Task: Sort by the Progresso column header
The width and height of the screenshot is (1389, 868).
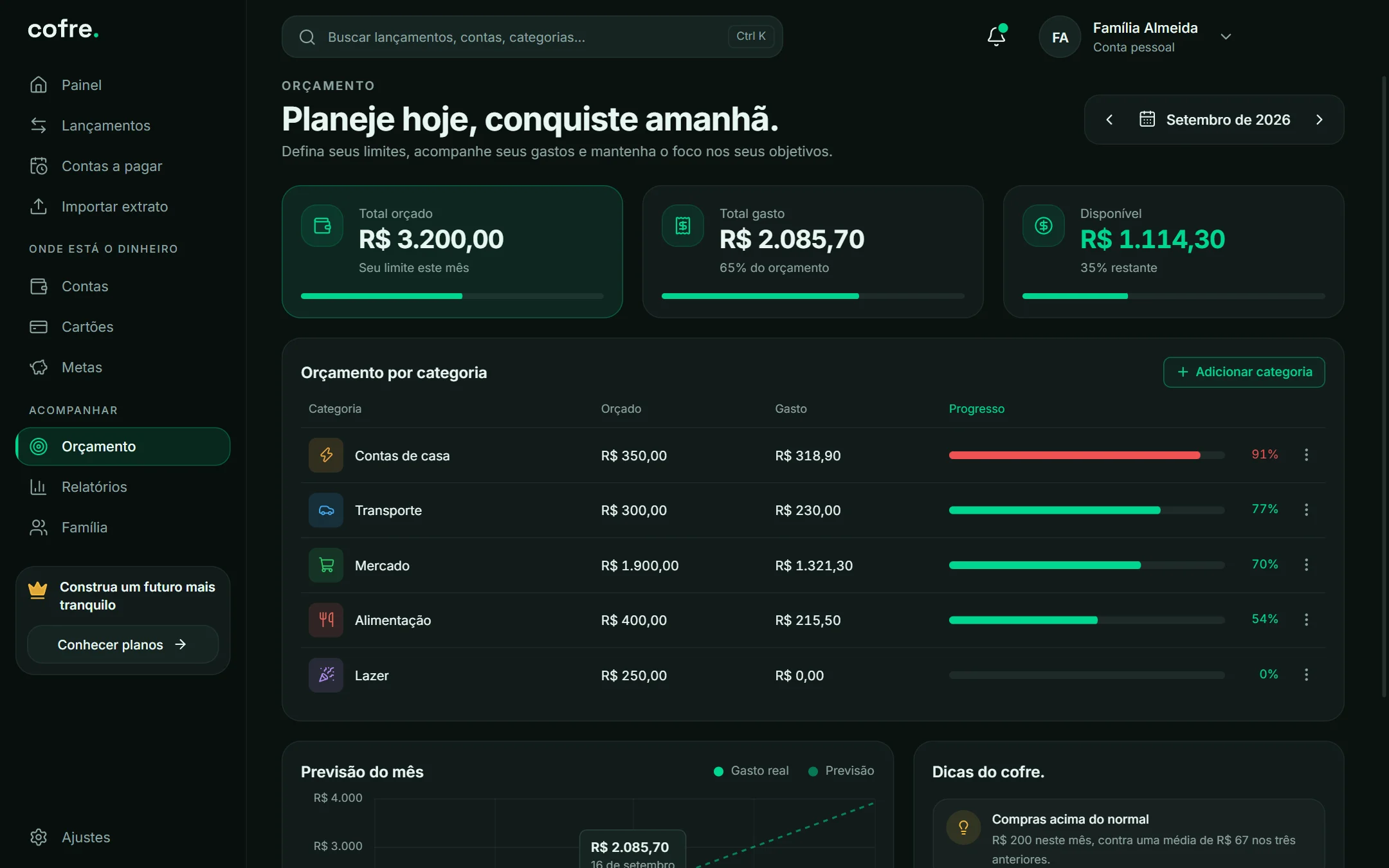Action: pyautogui.click(x=976, y=409)
